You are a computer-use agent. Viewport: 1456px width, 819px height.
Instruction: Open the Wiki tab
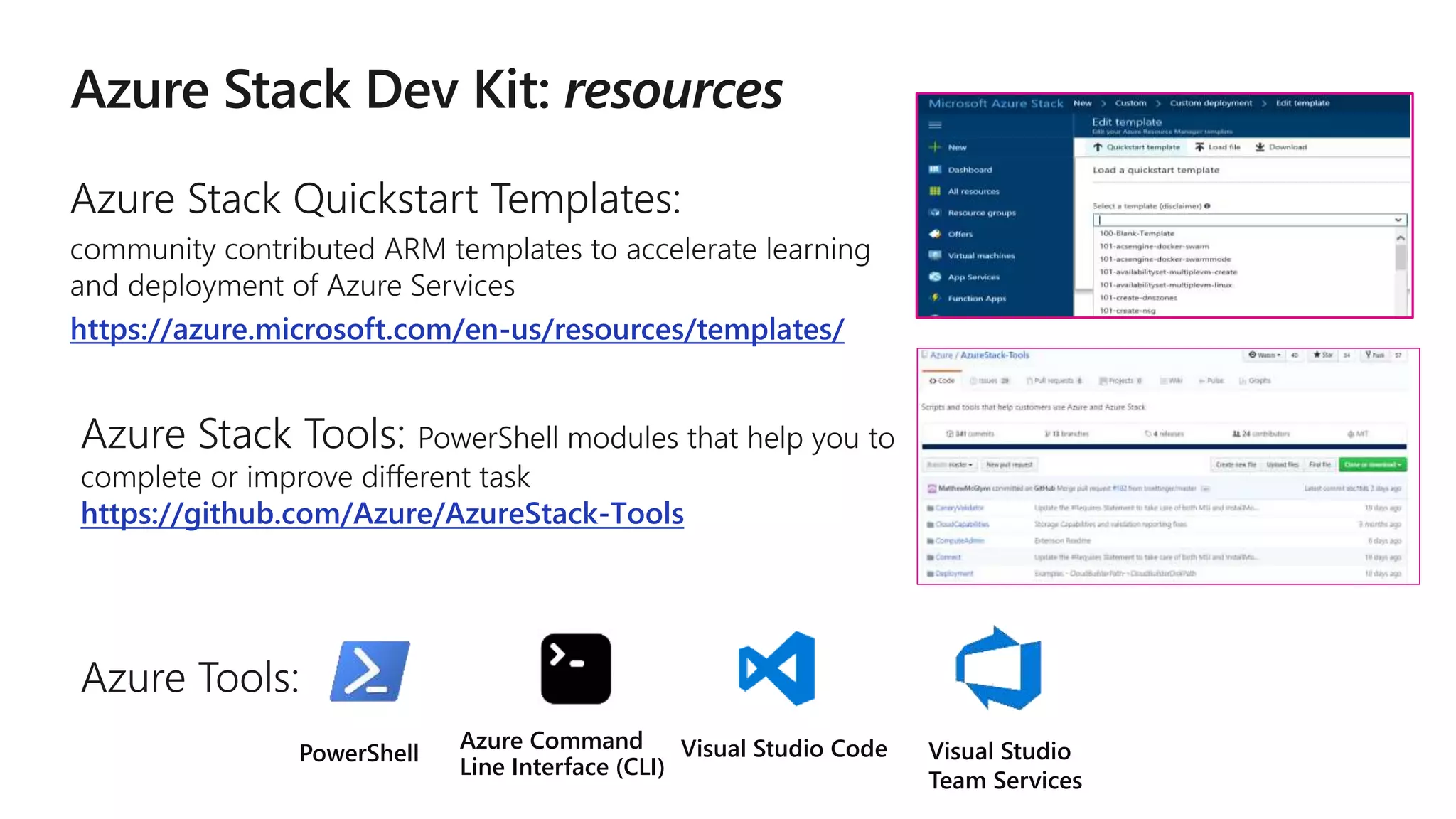tap(1172, 381)
